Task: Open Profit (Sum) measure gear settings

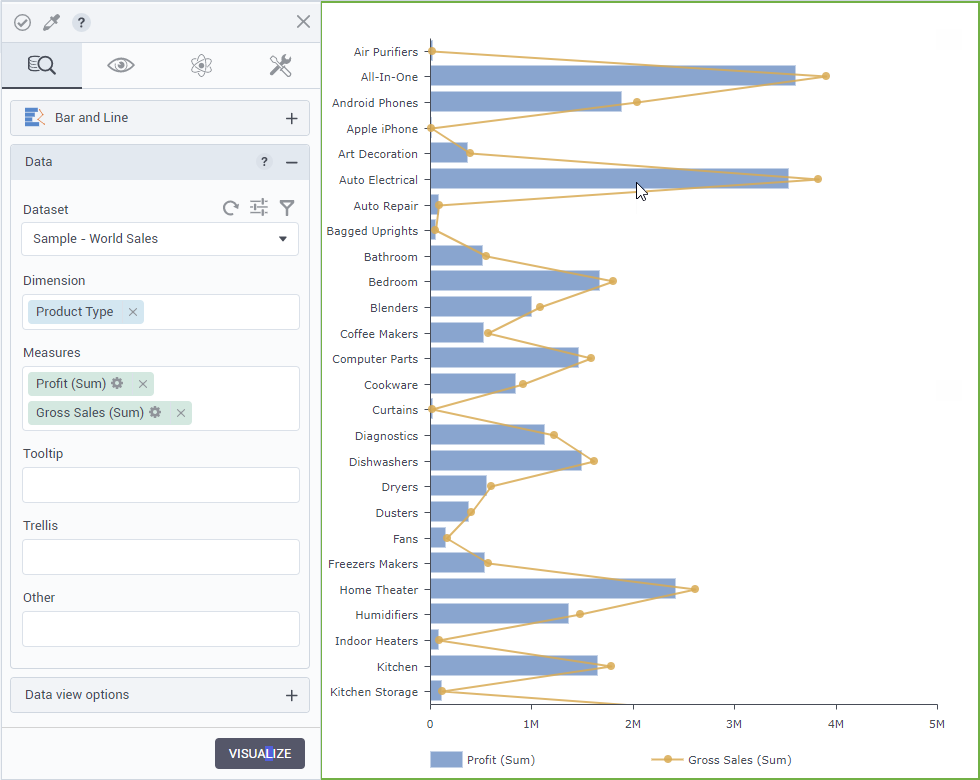Action: [x=117, y=384]
